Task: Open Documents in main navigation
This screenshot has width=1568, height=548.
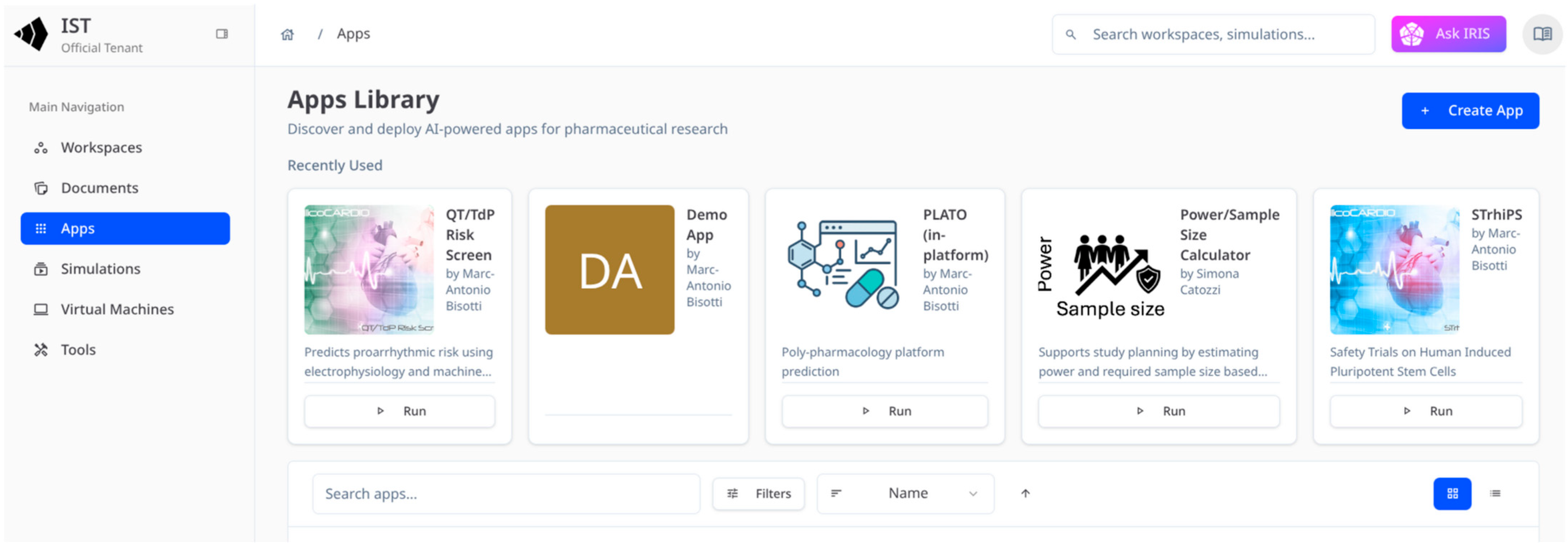Action: [x=125, y=188]
